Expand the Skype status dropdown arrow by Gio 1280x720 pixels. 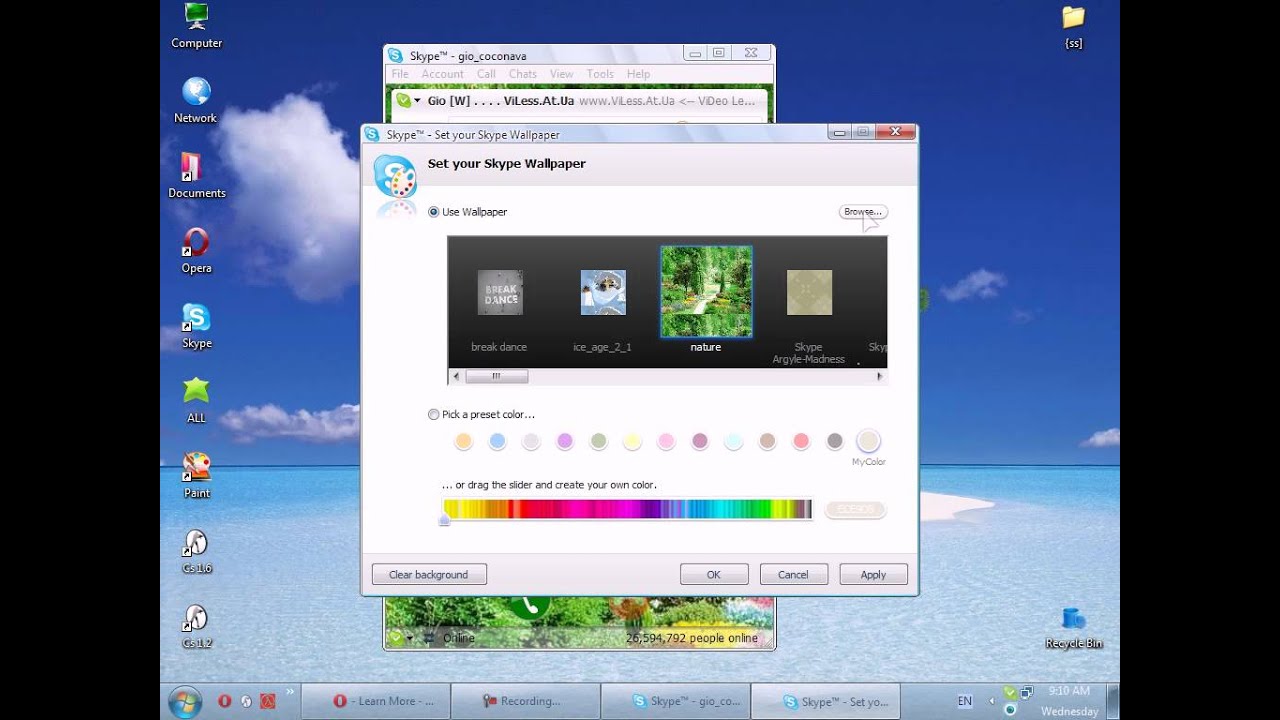point(417,101)
